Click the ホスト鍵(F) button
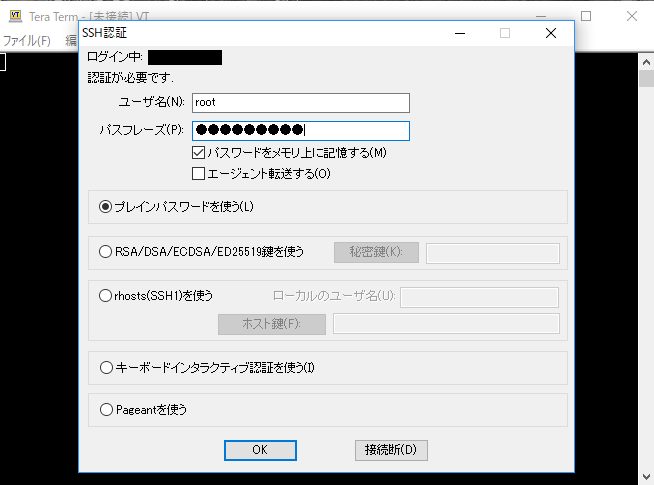Viewport: 654px width, 485px height. (272, 324)
